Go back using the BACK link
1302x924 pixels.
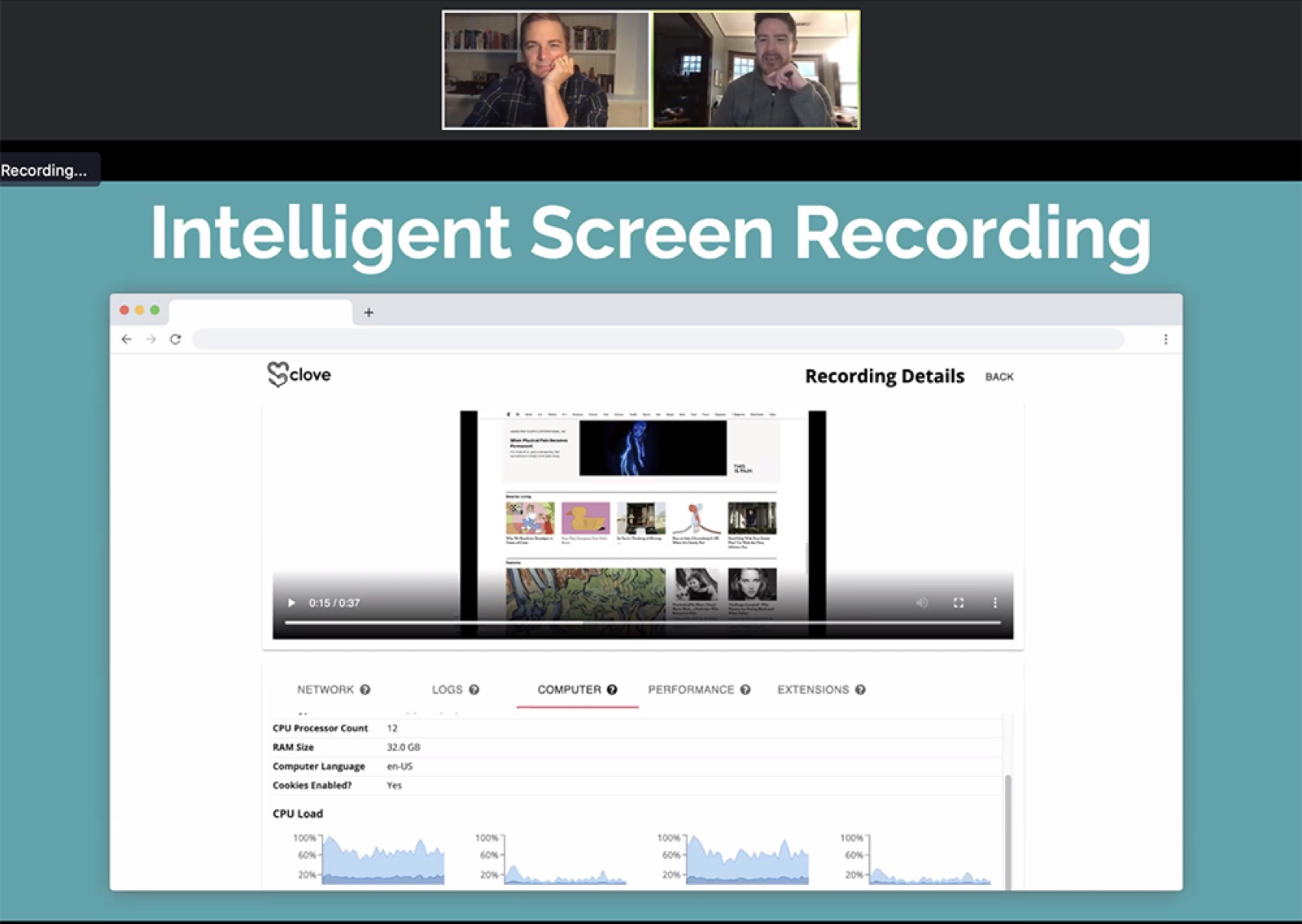click(x=999, y=377)
